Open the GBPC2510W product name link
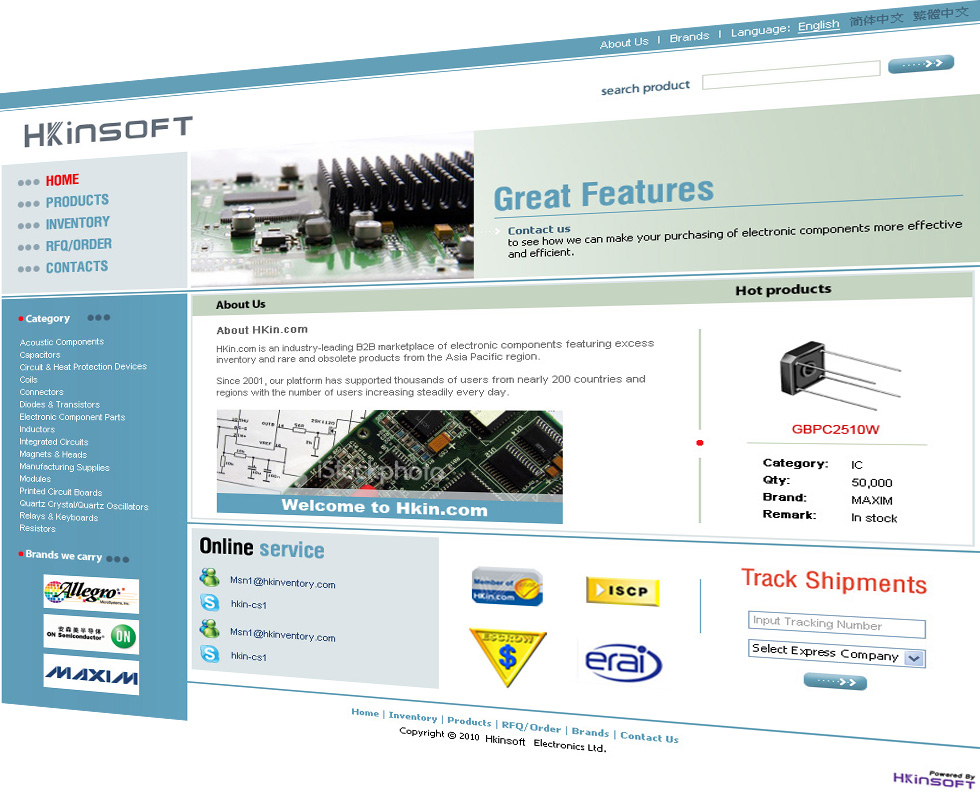980x796 pixels. coord(836,429)
